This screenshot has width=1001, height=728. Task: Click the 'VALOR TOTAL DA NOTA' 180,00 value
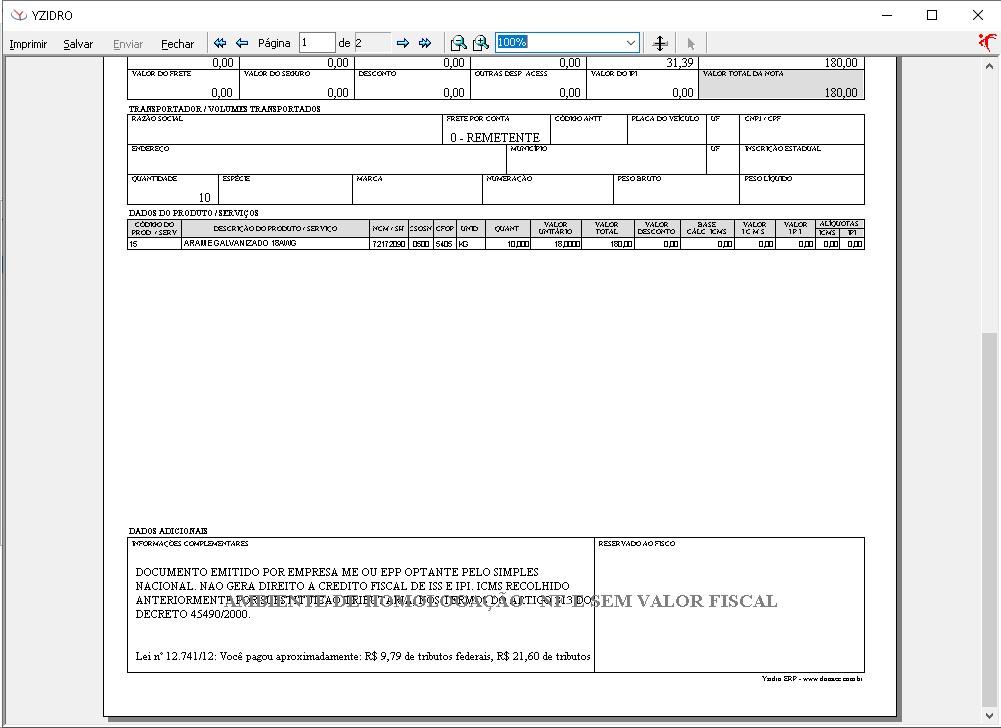tap(841, 93)
